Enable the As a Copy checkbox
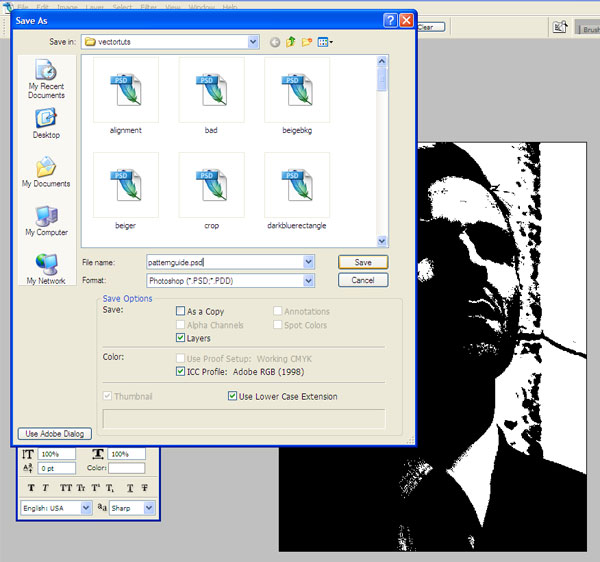The height and width of the screenshot is (562, 600). (x=180, y=311)
